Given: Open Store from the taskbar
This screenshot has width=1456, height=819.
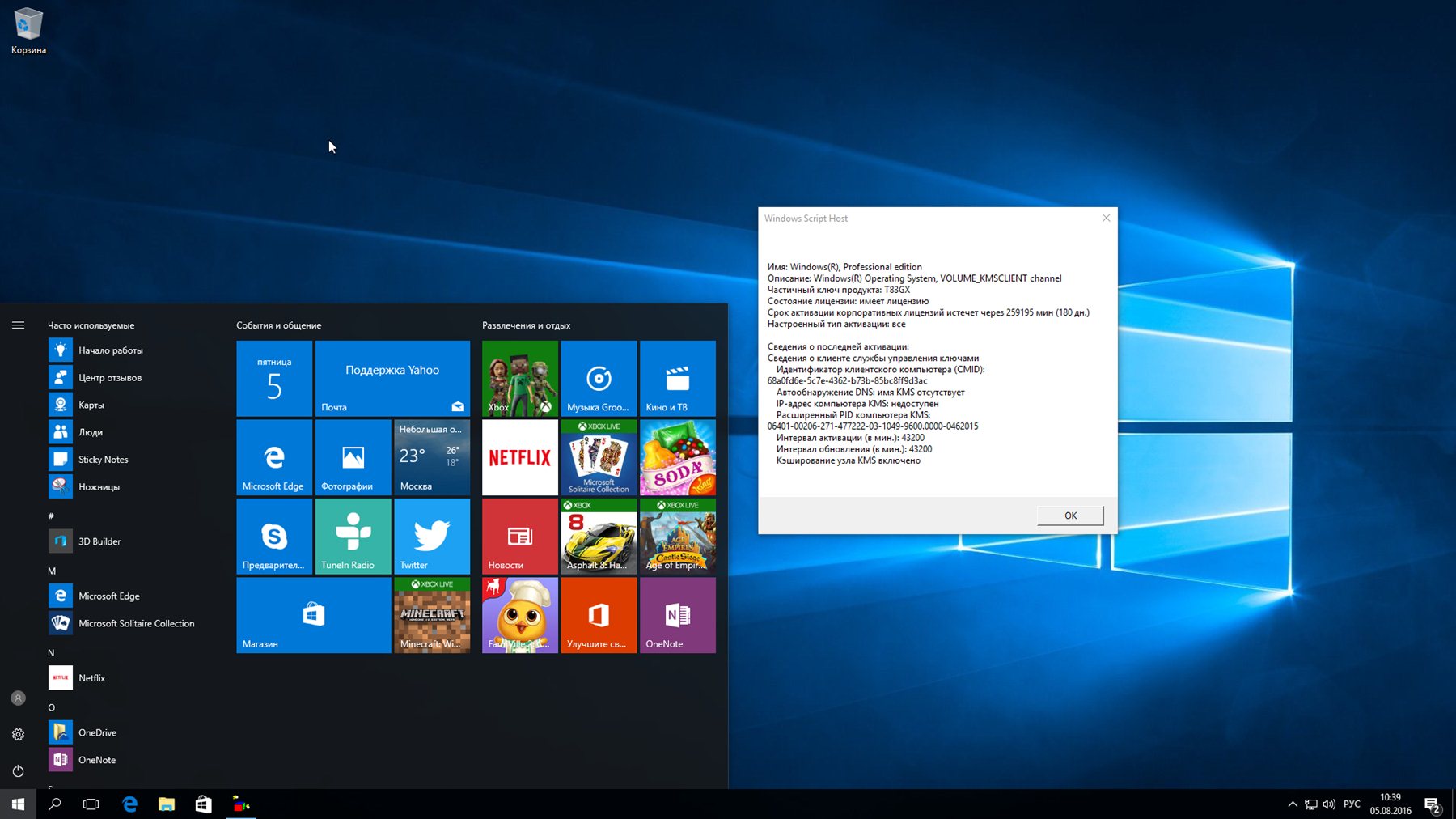Looking at the screenshot, I should [x=204, y=804].
